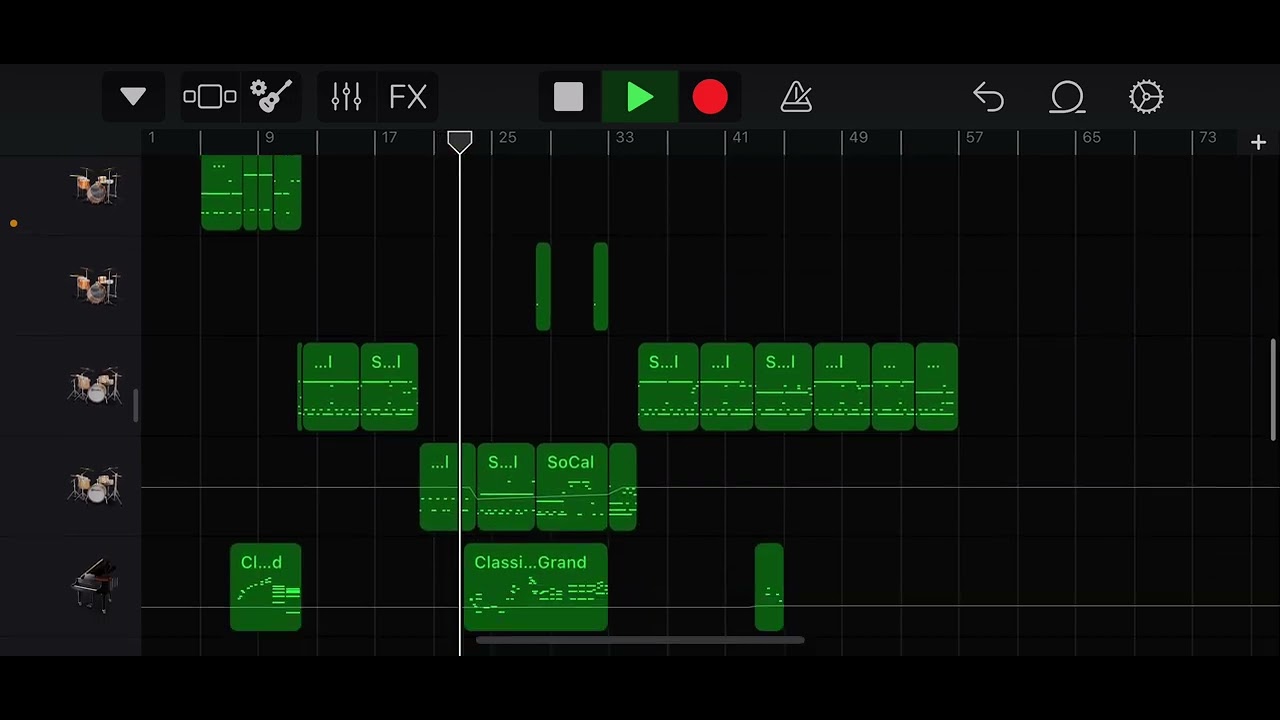Switch to Tracks view button
1280x720 pixels.
(210, 97)
